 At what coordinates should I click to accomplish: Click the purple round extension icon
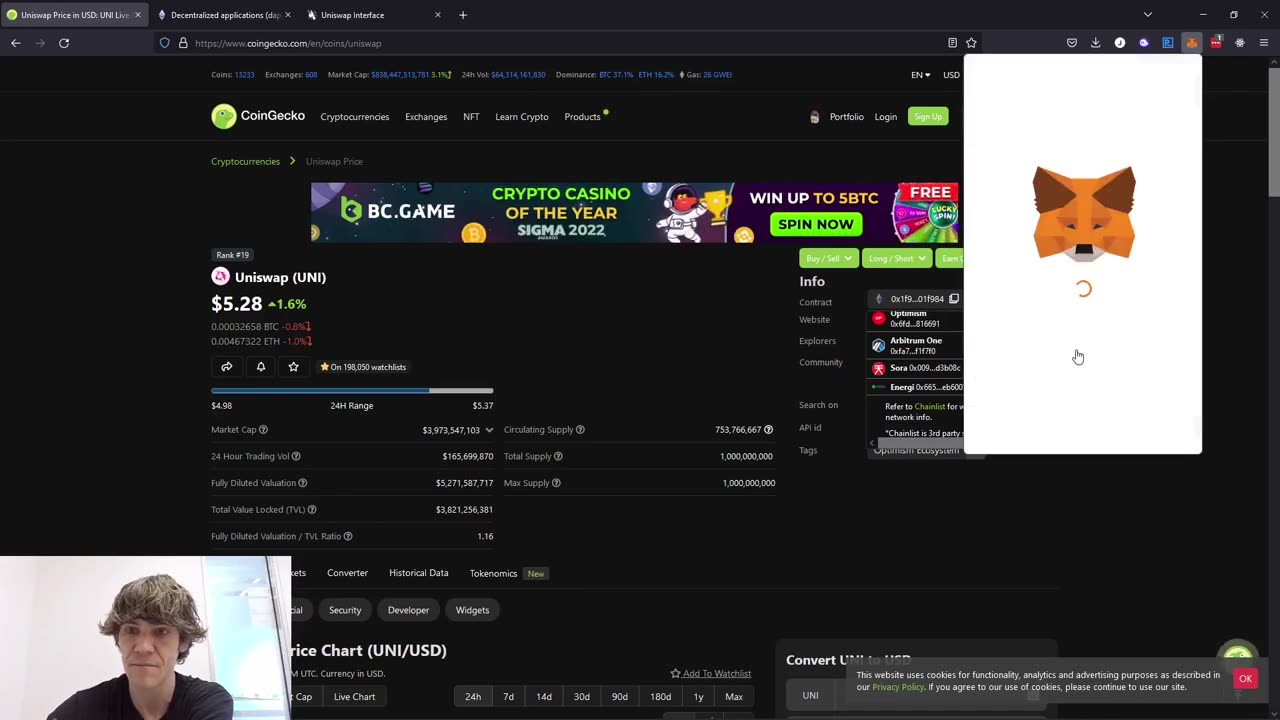point(1144,43)
